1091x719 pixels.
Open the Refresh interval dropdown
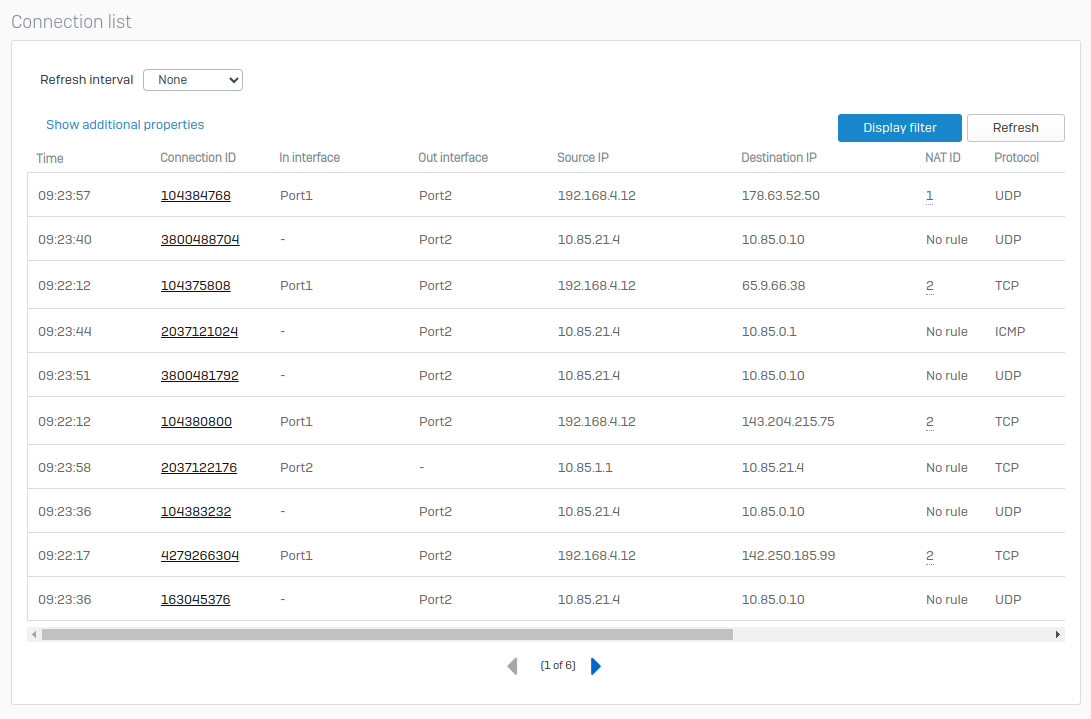192,80
